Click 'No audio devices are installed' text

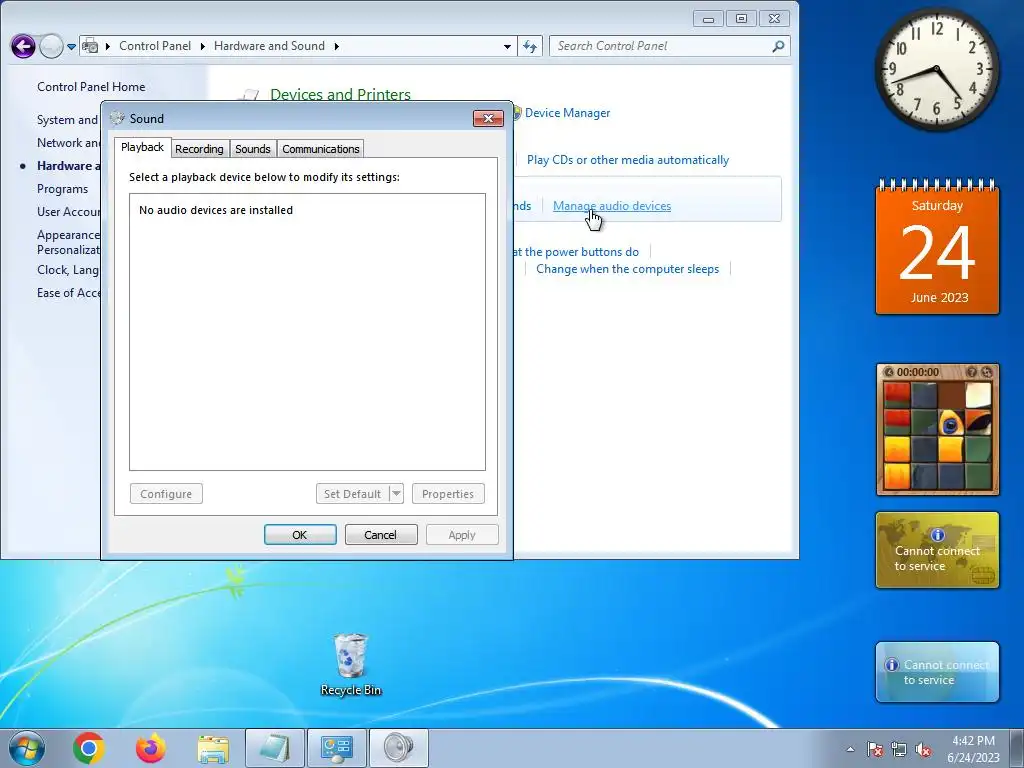coord(216,210)
